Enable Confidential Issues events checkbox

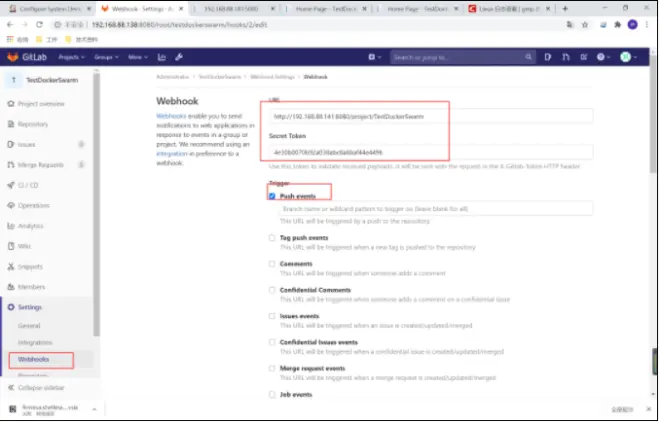click(x=272, y=342)
